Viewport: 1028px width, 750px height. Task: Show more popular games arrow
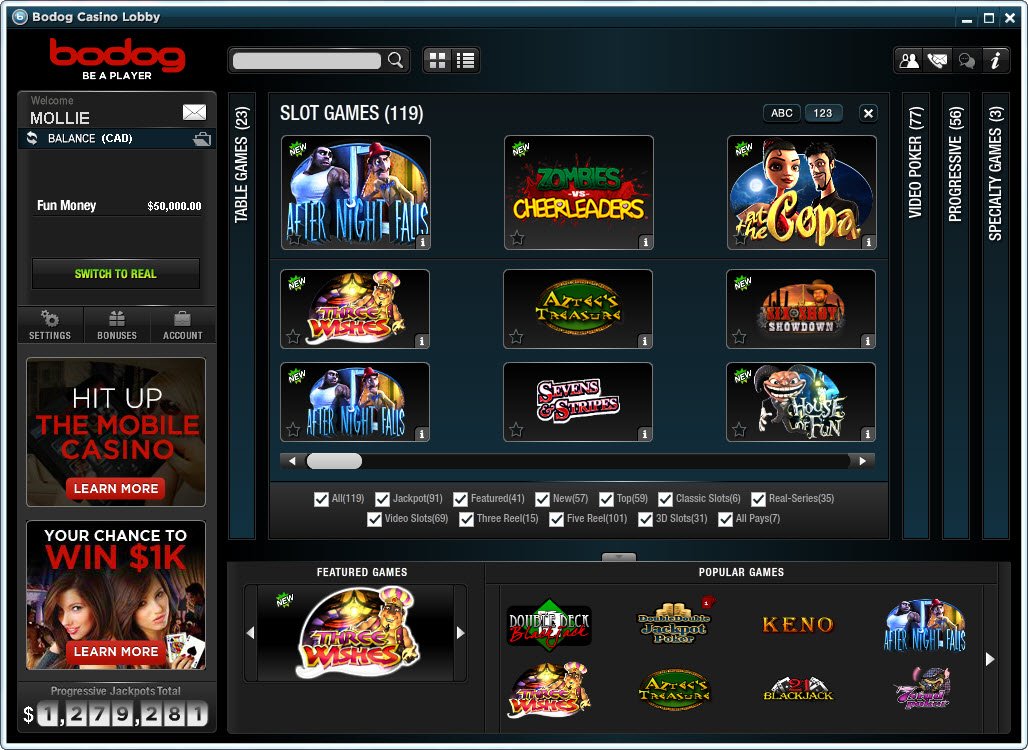pyautogui.click(x=990, y=659)
